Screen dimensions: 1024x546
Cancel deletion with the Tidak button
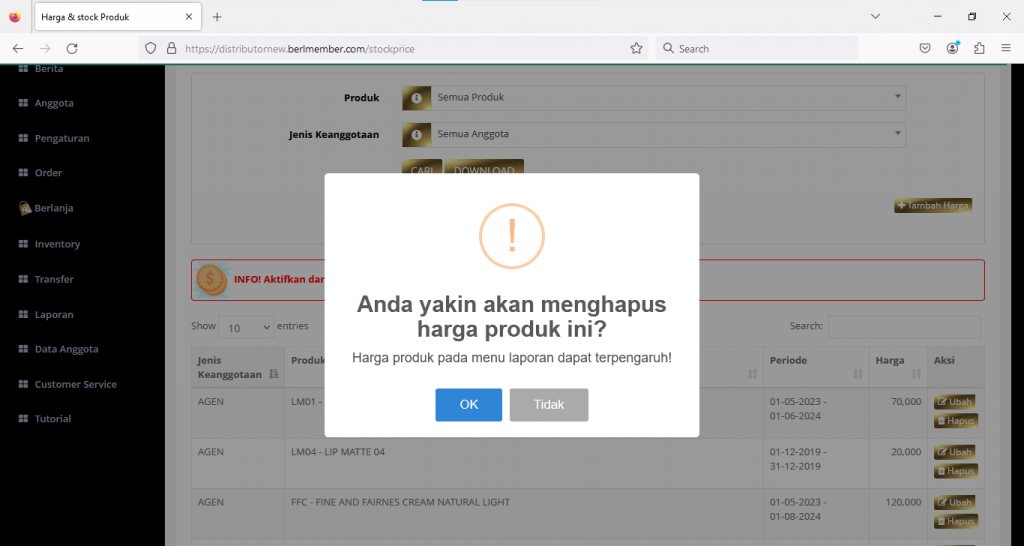coord(549,405)
